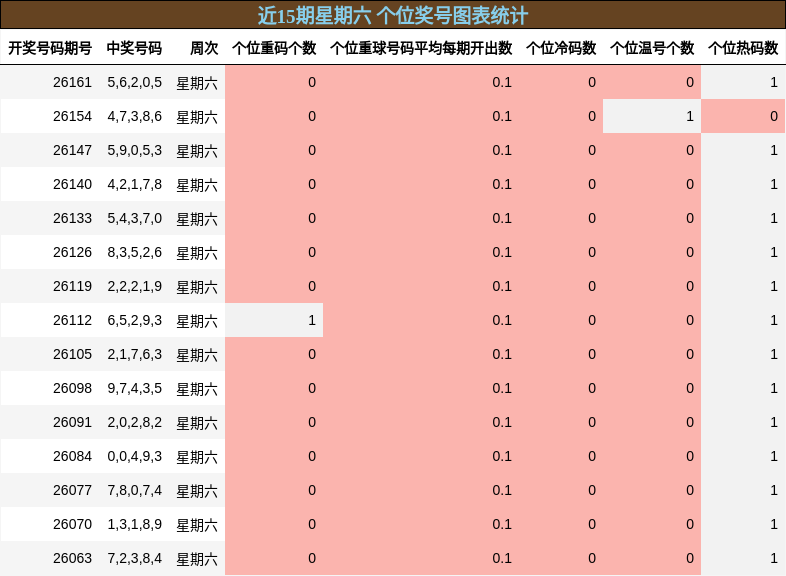Click issue number 26147
Image resolution: width=786 pixels, height=576 pixels.
click(x=72, y=150)
